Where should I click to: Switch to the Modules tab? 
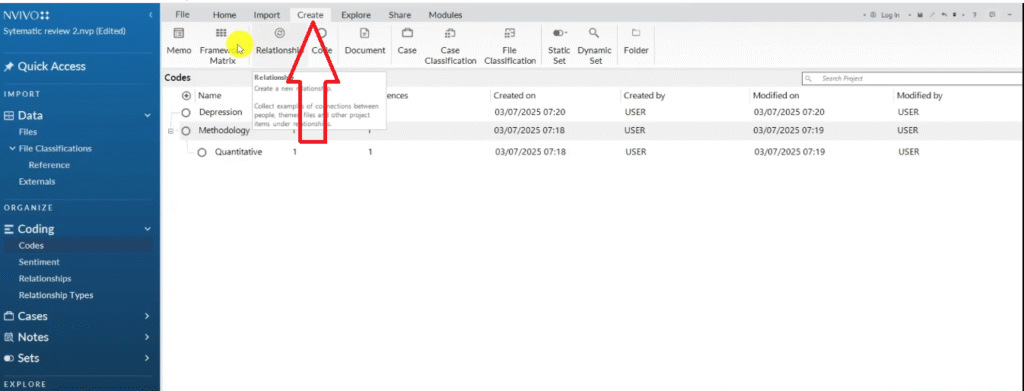pos(445,15)
